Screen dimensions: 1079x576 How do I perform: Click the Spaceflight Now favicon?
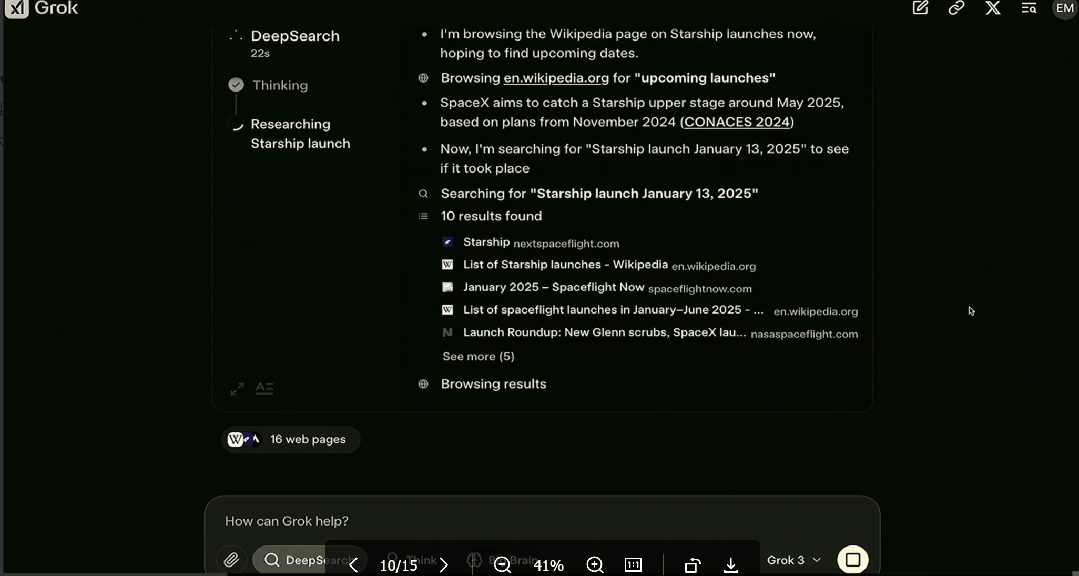(447, 288)
